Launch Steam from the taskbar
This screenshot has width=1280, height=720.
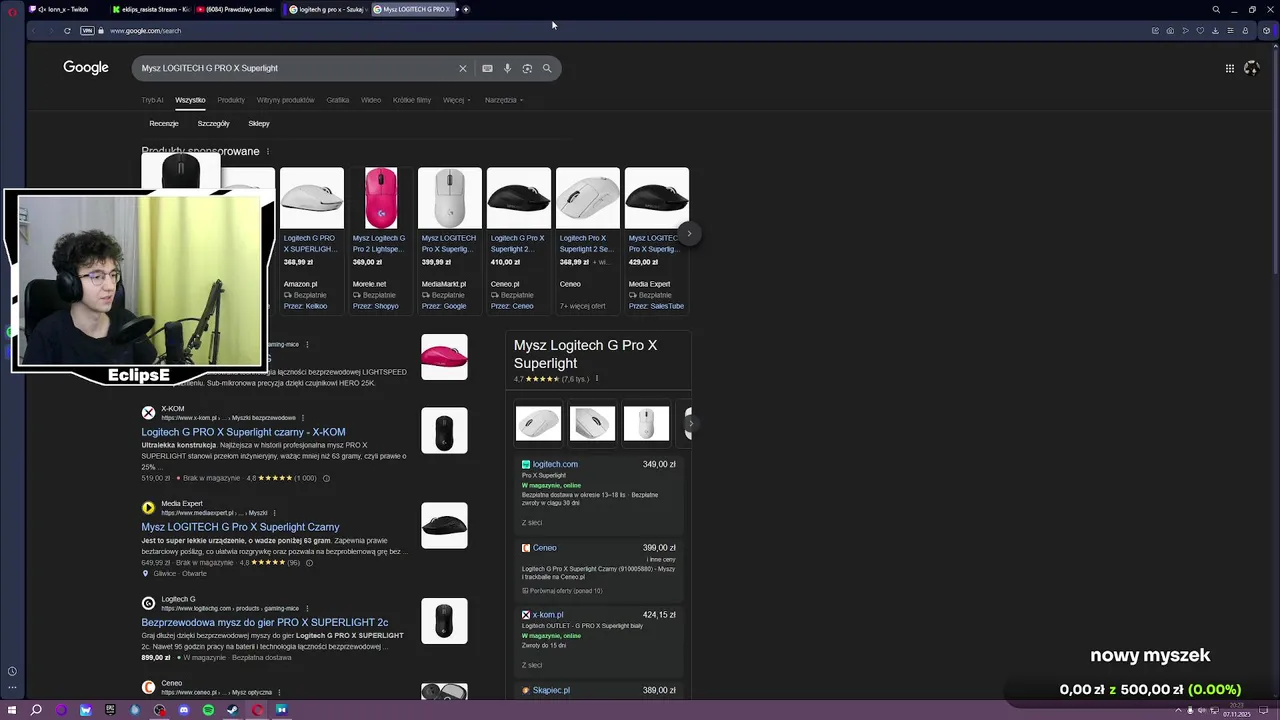(x=232, y=710)
